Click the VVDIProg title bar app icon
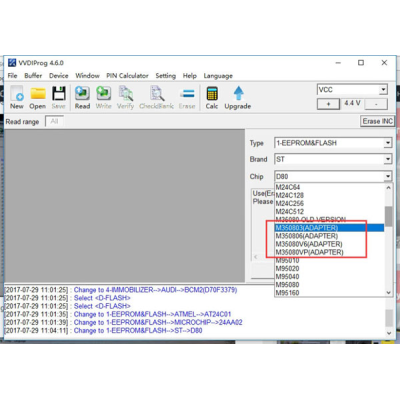This screenshot has width=400, height=400. [12, 63]
